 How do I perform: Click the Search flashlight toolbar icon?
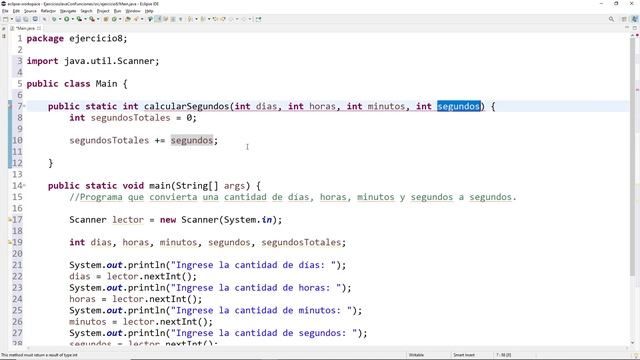[x=136, y=19]
